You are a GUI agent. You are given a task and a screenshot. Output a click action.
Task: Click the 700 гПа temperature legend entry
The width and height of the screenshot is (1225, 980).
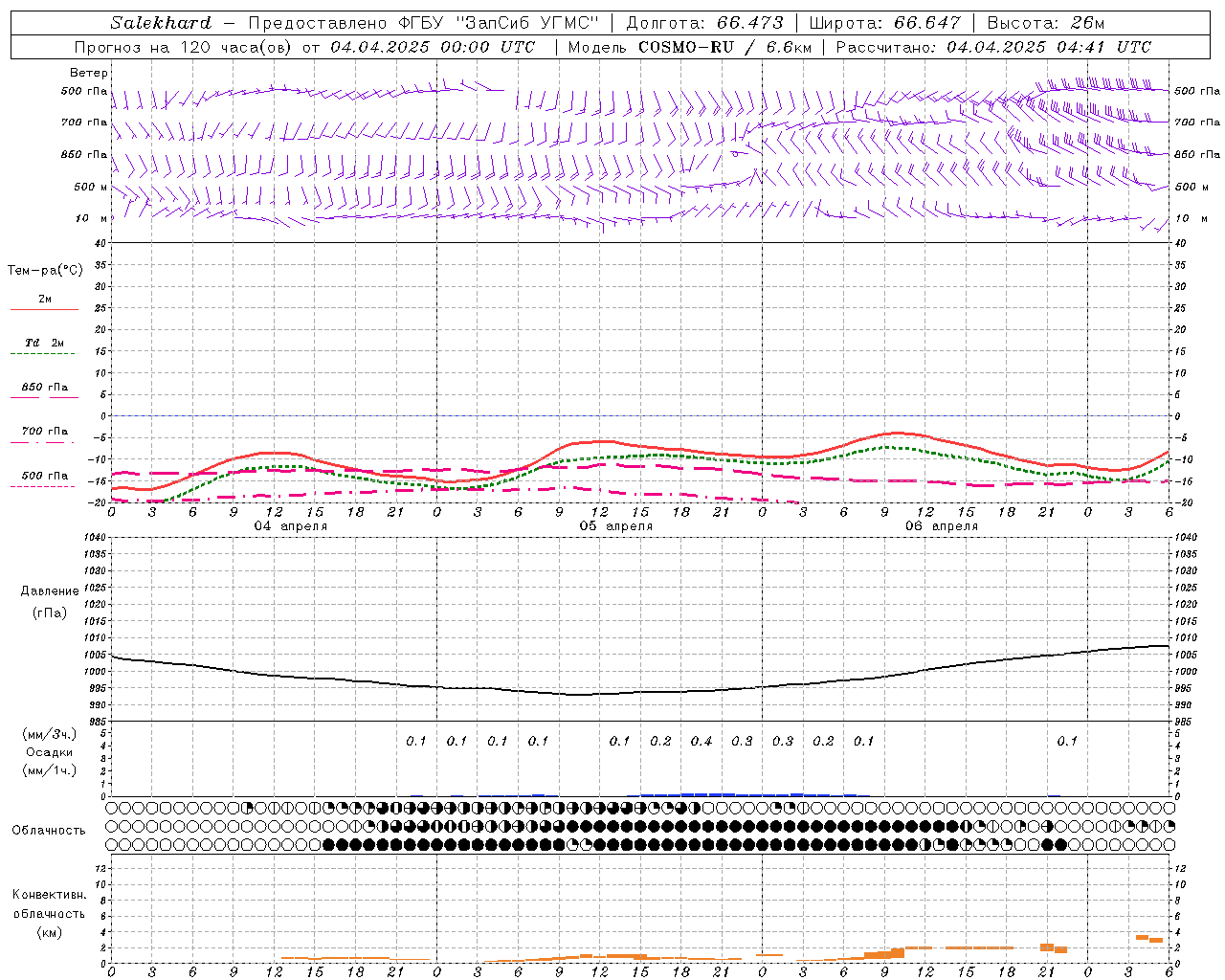(x=45, y=432)
